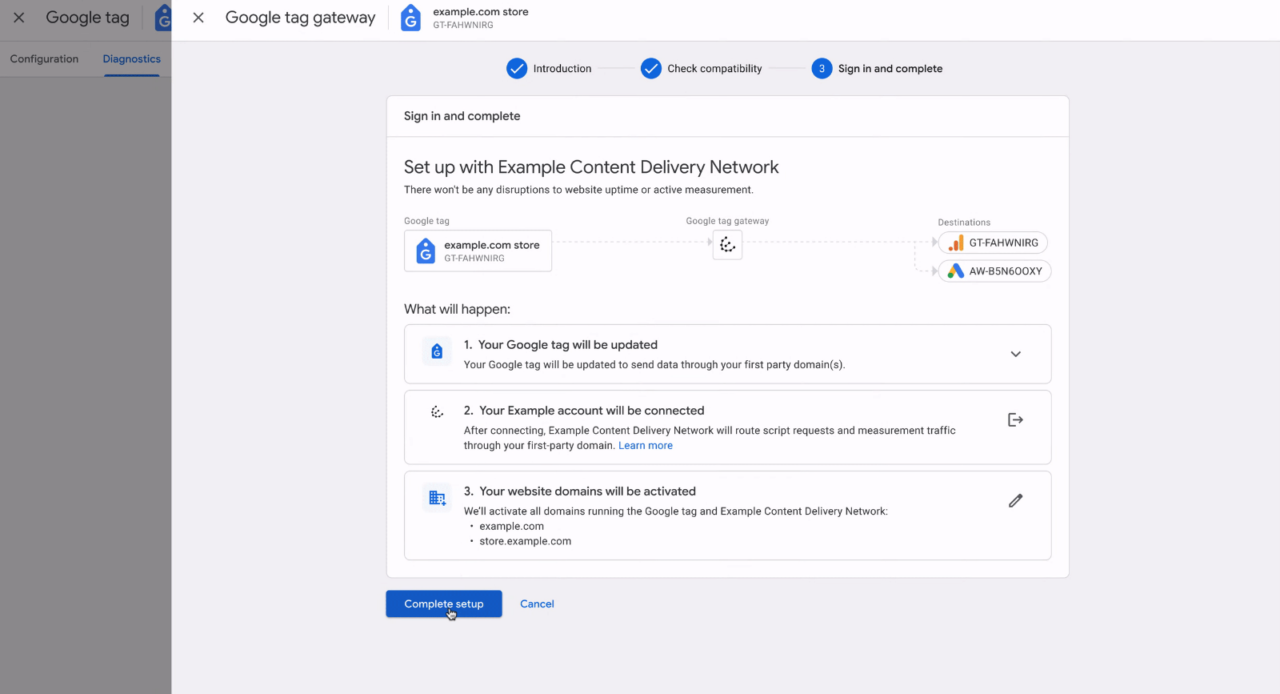
Task: Click 'Set up with Example Content Delivery Network' heading
Action: (591, 167)
